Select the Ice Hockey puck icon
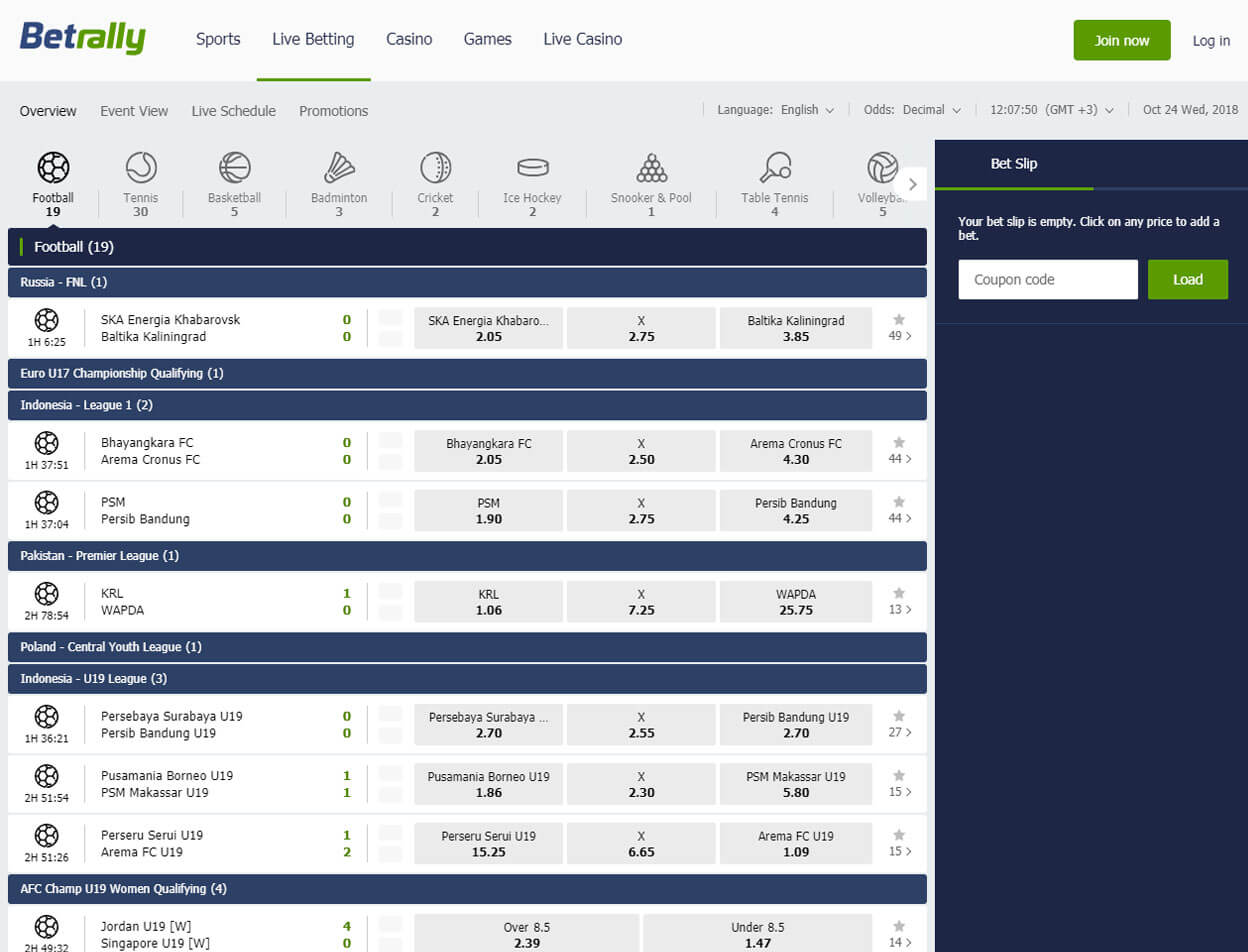This screenshot has height=952, width=1248. coord(533,167)
